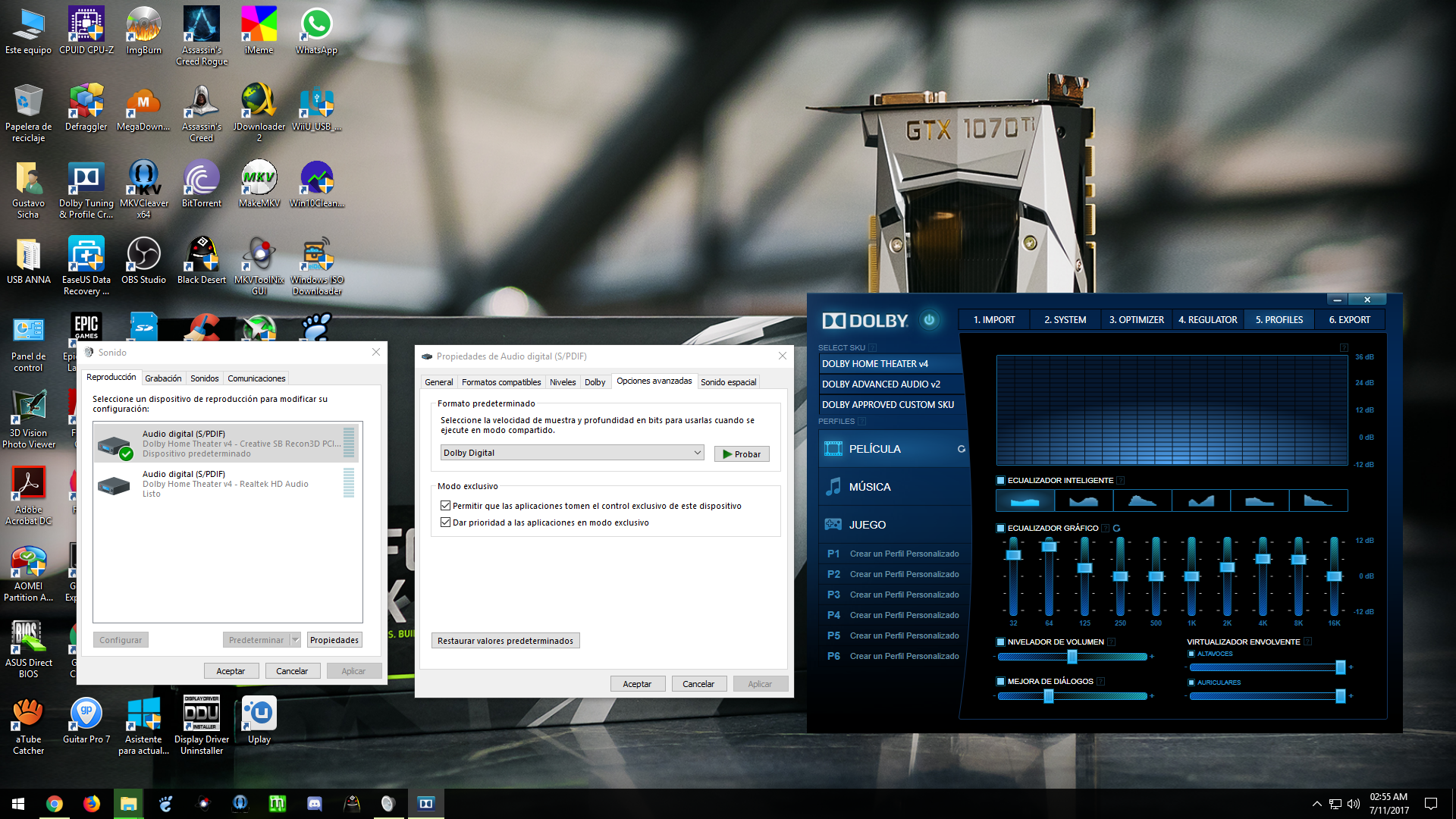
Task: Switch to the Opciones avanzadas tab
Action: pos(652,381)
